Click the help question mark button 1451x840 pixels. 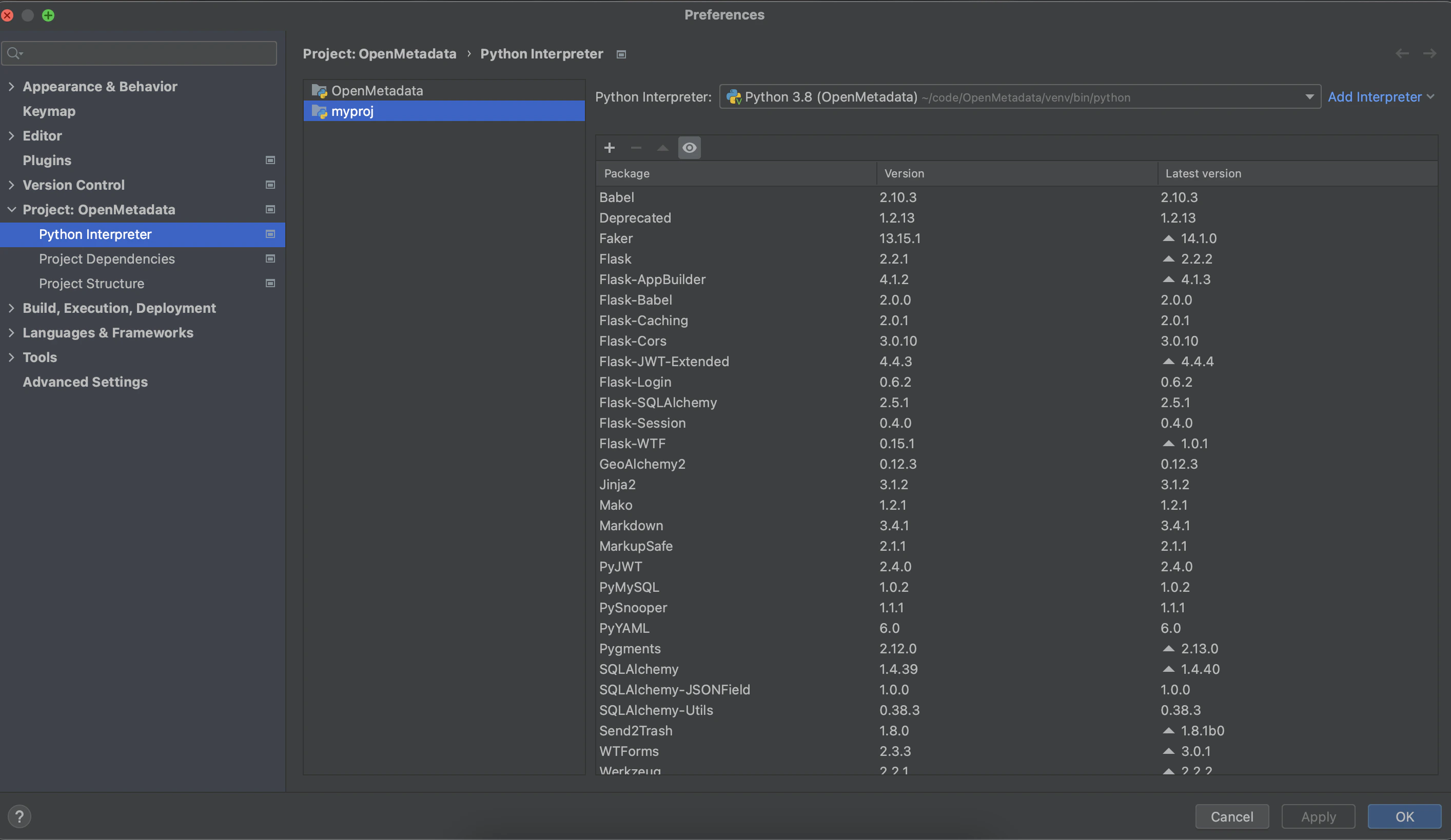19,816
